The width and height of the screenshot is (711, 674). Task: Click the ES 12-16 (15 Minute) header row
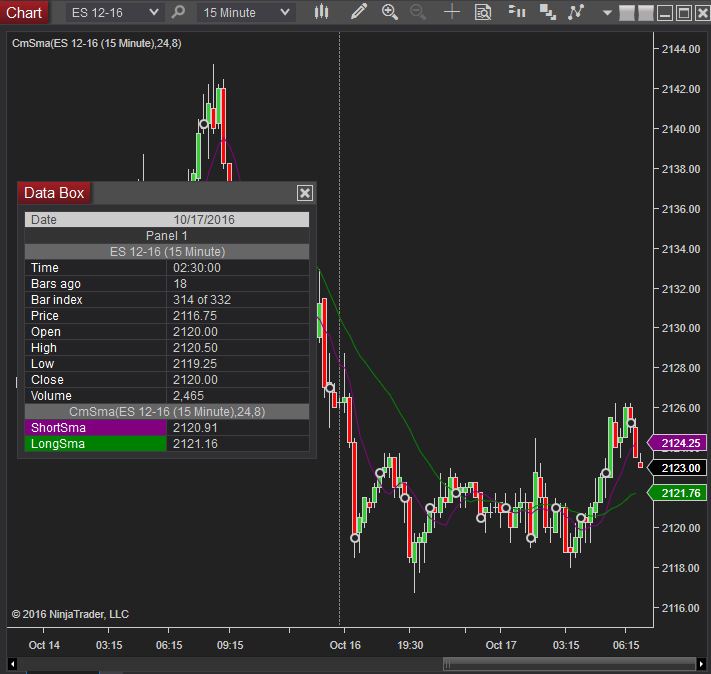[167, 252]
